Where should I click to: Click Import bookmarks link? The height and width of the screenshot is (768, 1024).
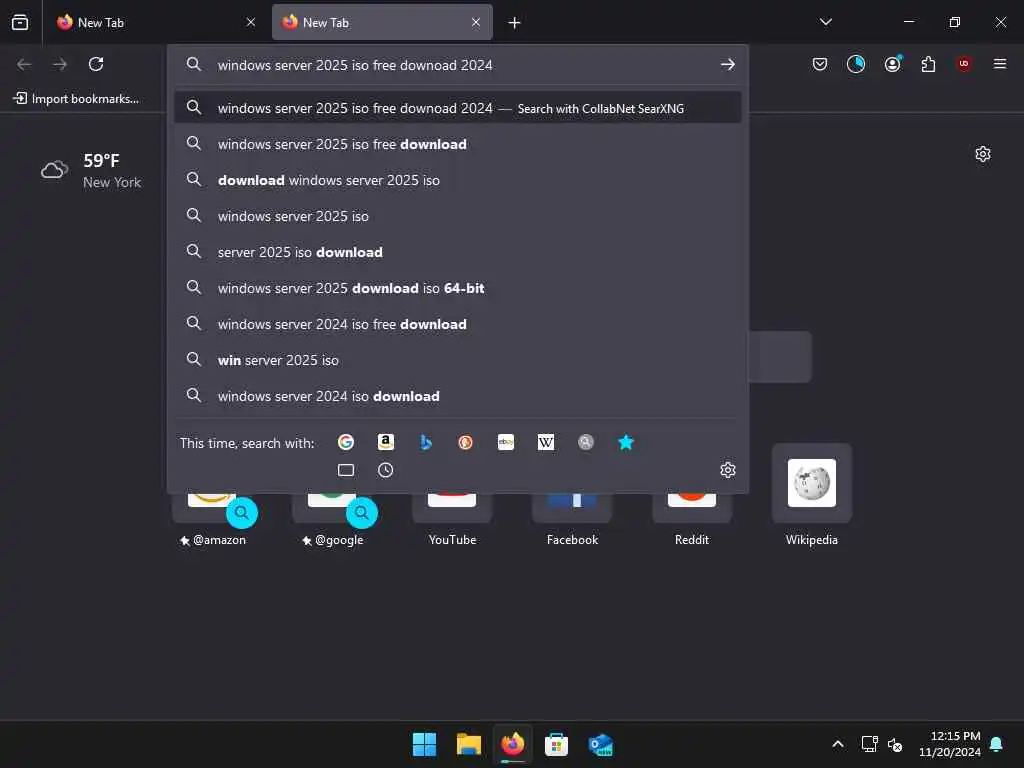[x=76, y=99]
